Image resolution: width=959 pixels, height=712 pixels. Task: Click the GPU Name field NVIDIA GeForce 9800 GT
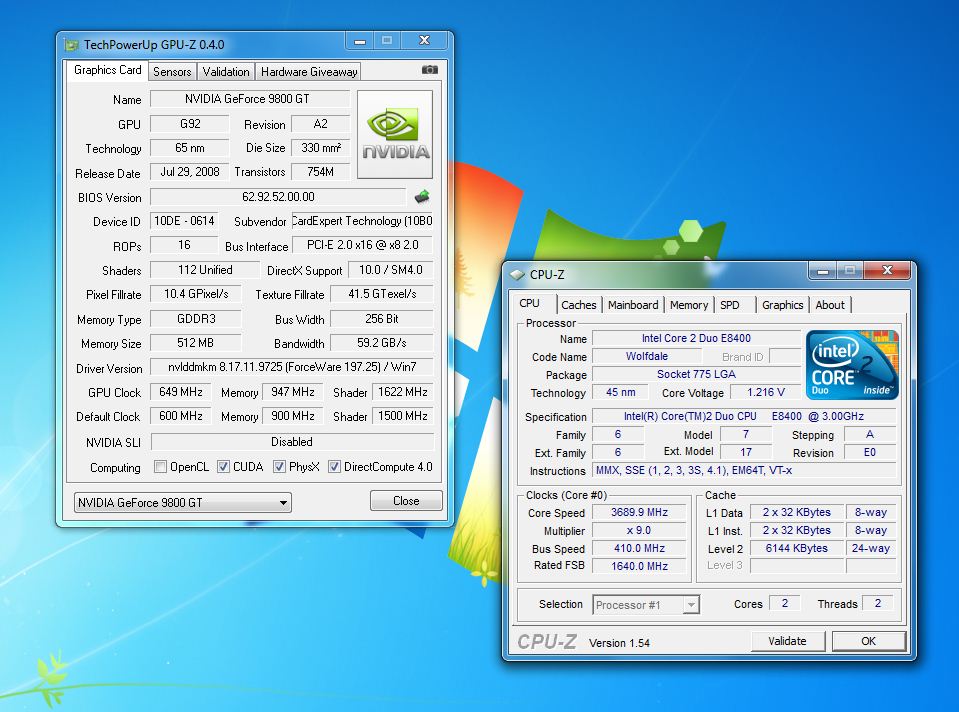click(250, 99)
